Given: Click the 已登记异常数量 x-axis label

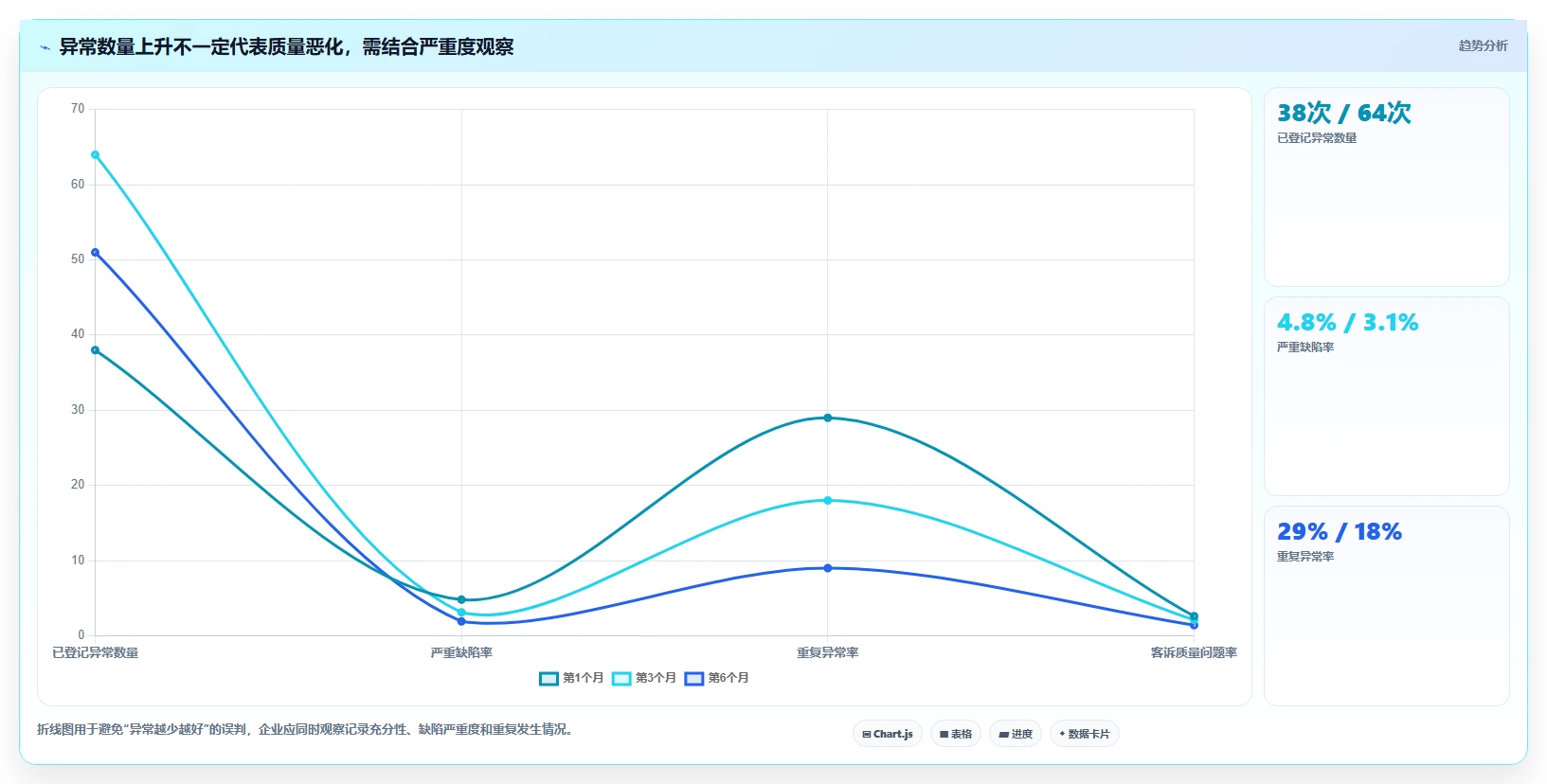Looking at the screenshot, I should pos(95,652).
